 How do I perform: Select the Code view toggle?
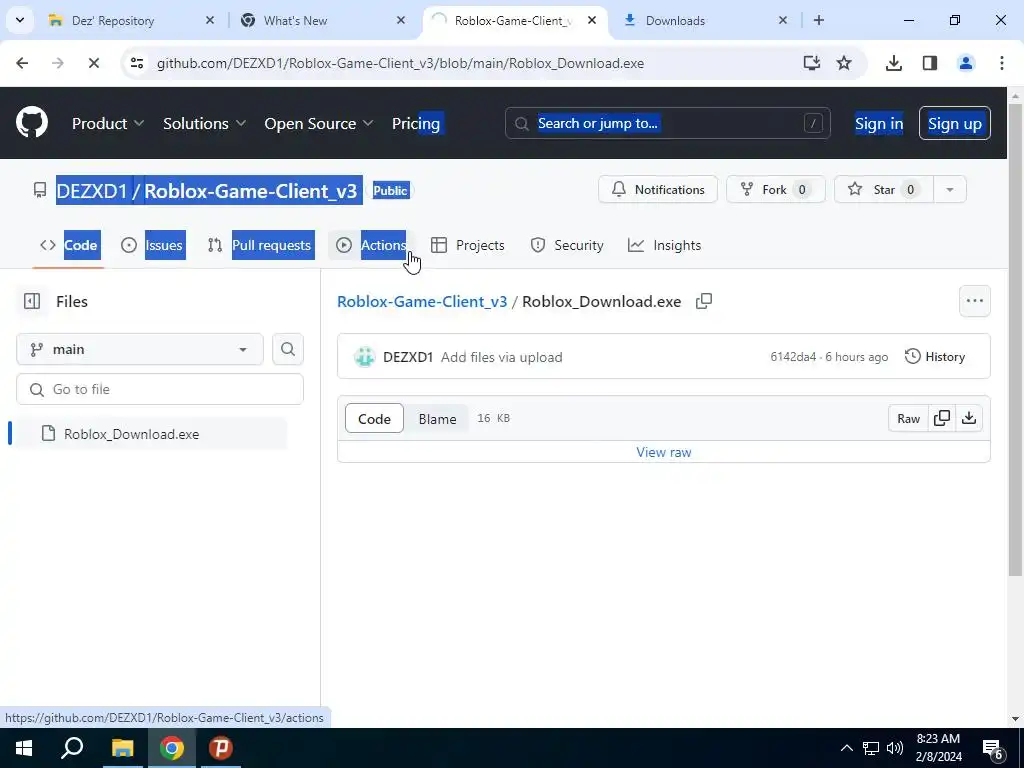(374, 419)
